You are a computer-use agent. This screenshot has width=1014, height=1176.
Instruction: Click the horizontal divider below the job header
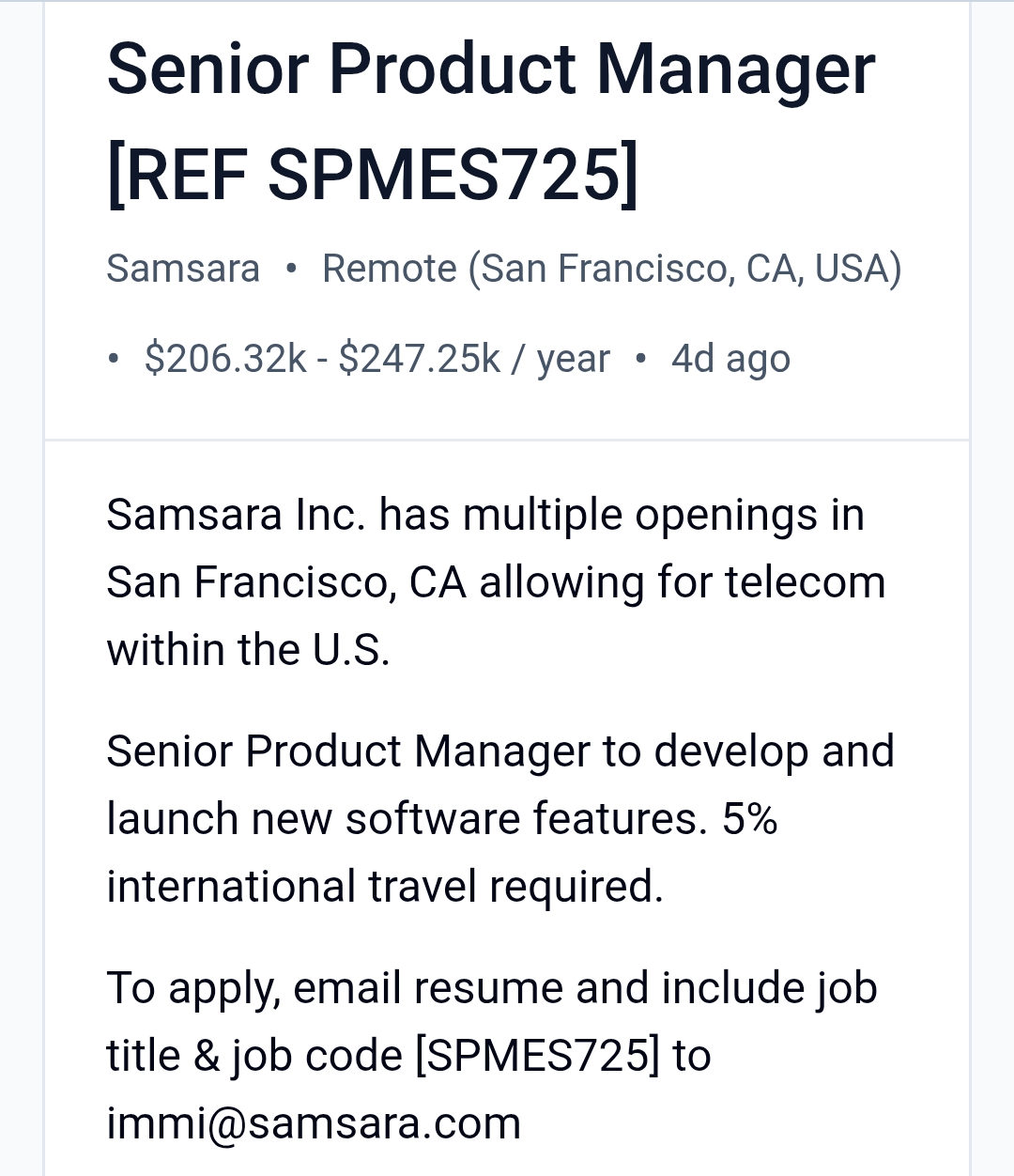point(507,440)
